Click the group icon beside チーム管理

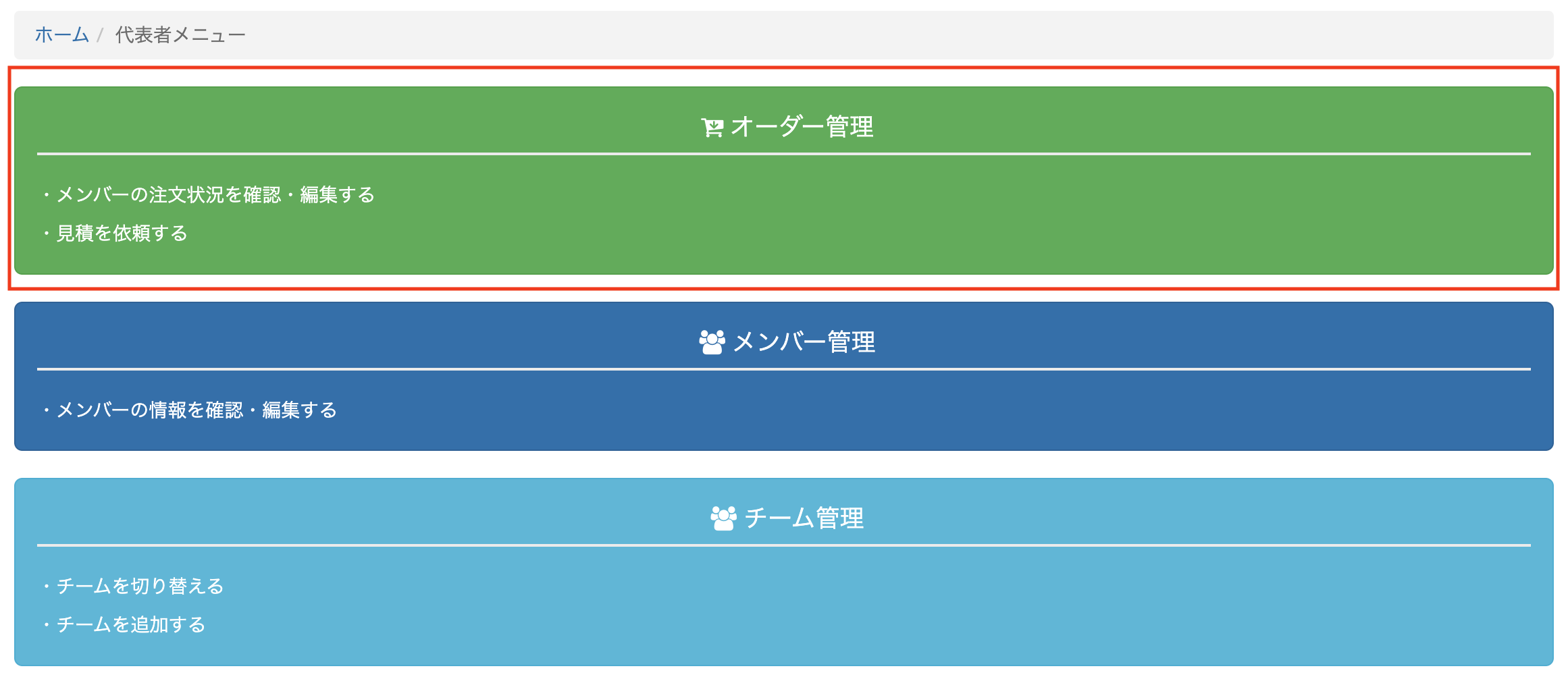724,518
